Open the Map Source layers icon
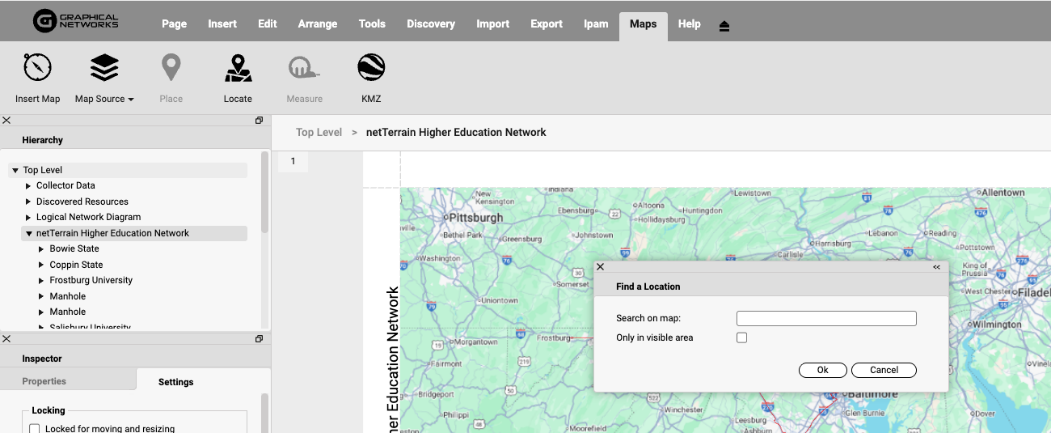This screenshot has height=433, width=1051. 104,68
